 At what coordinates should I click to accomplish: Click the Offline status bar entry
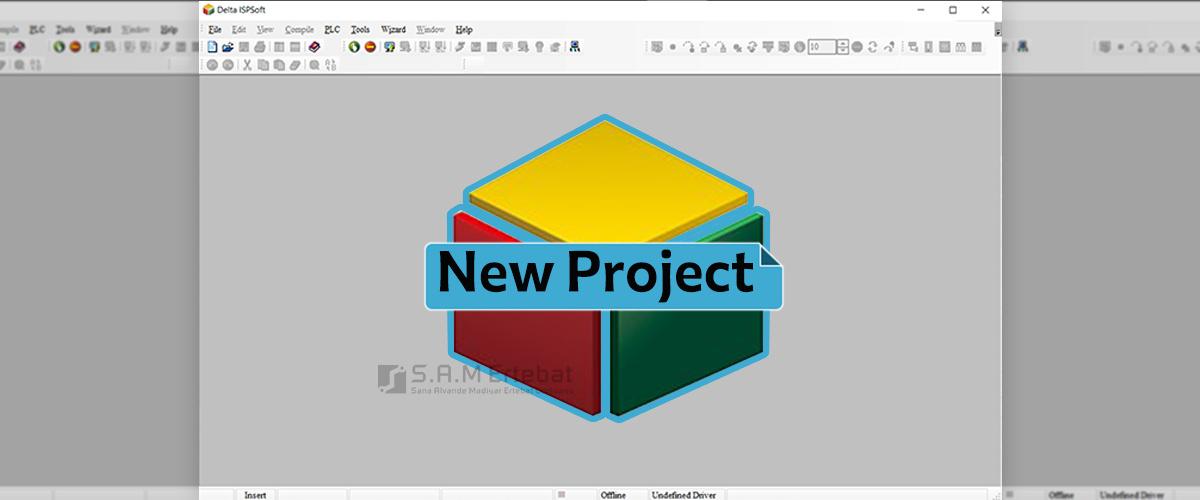(613, 494)
